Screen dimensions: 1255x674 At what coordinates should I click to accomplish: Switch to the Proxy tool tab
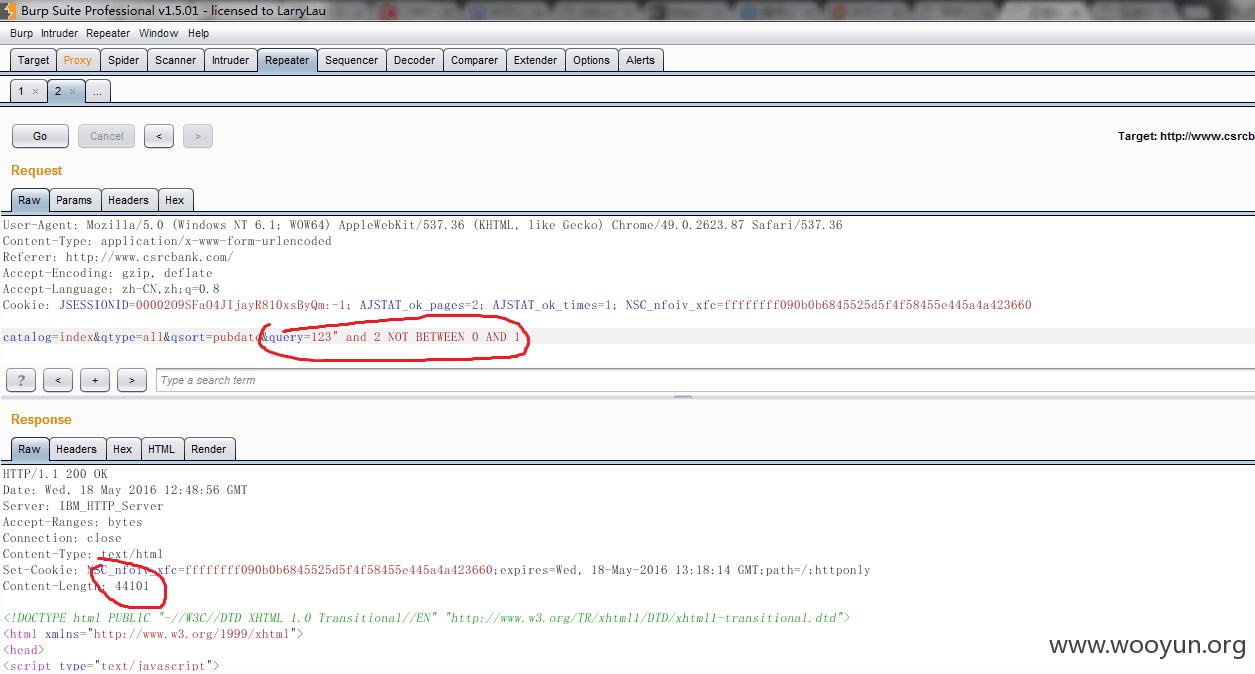click(77, 60)
